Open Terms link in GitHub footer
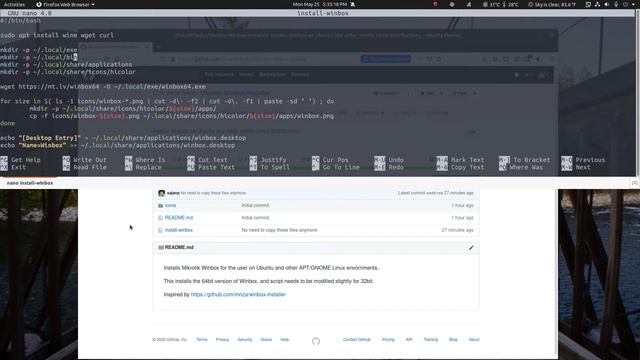Image resolution: width=640 pixels, height=360 pixels. [202, 340]
